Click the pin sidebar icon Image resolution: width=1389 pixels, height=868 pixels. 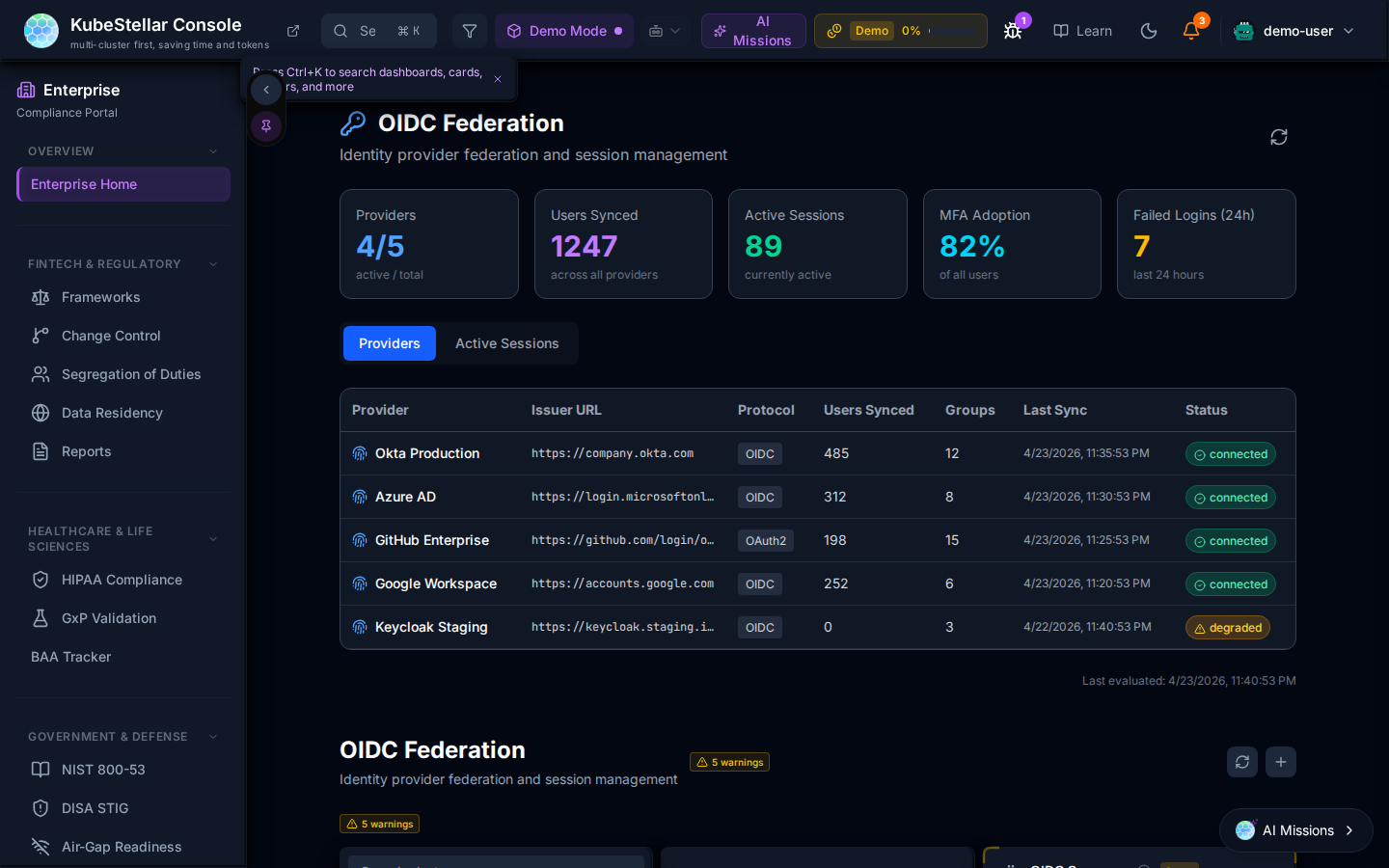(266, 125)
